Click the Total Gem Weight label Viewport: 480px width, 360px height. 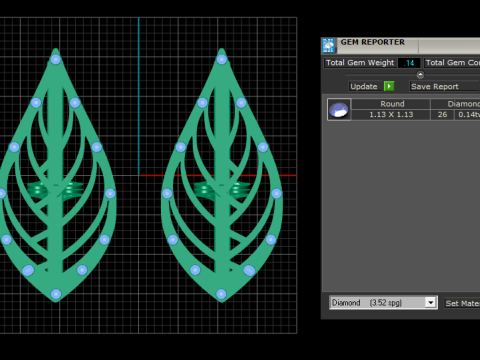coord(360,63)
